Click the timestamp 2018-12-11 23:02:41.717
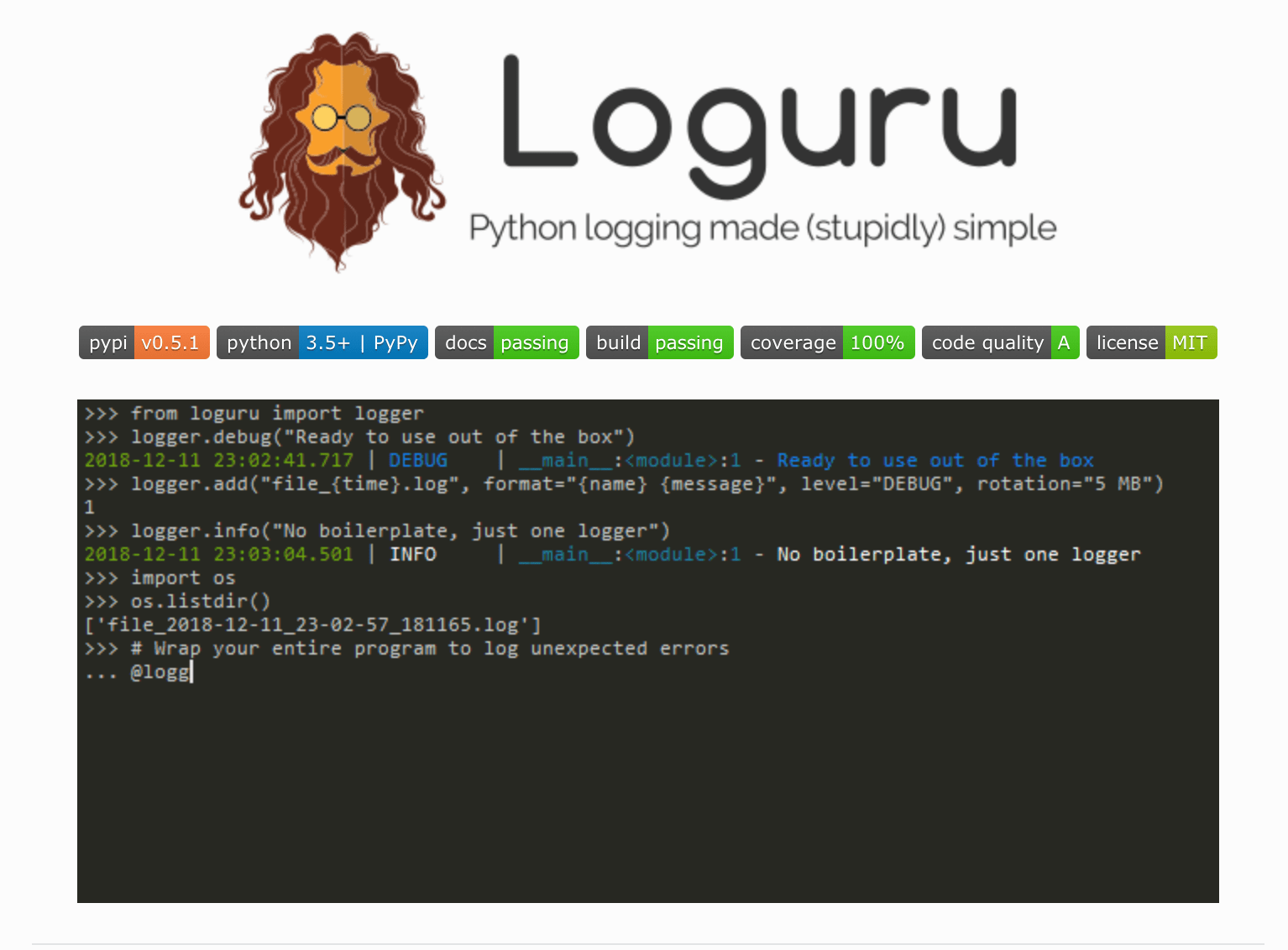The height and width of the screenshot is (950, 1288). click(219, 461)
